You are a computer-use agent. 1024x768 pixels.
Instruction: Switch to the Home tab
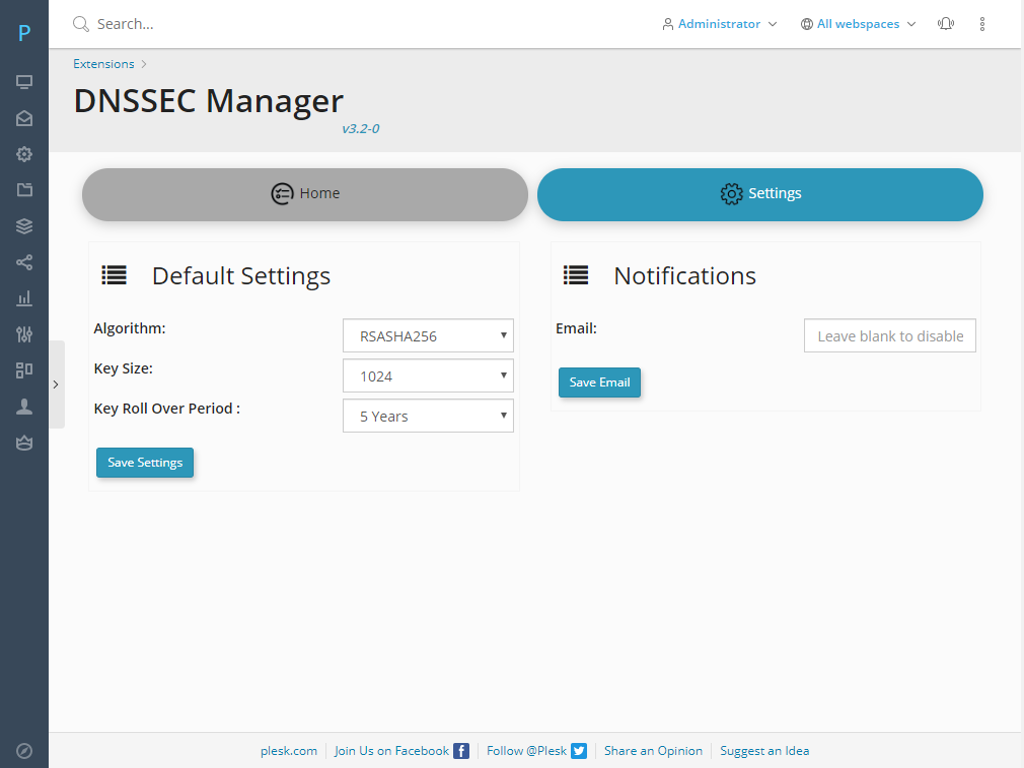[305, 194]
